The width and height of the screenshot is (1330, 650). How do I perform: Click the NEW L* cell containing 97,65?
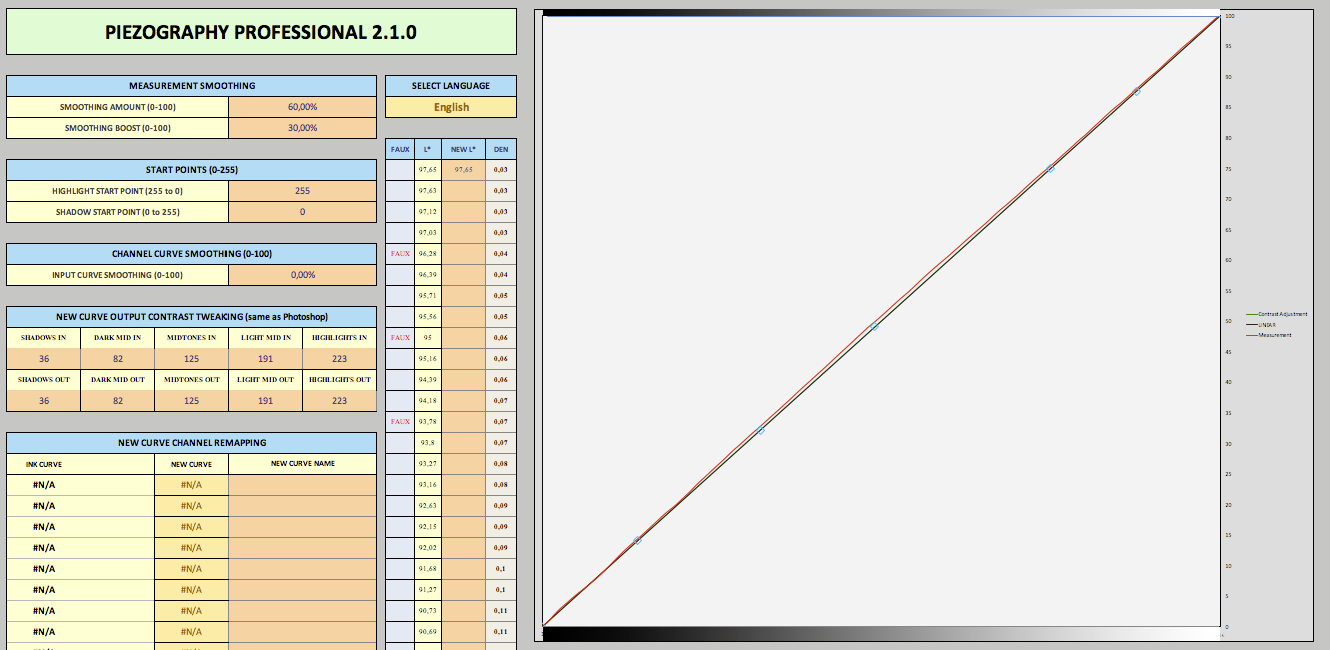click(x=463, y=170)
